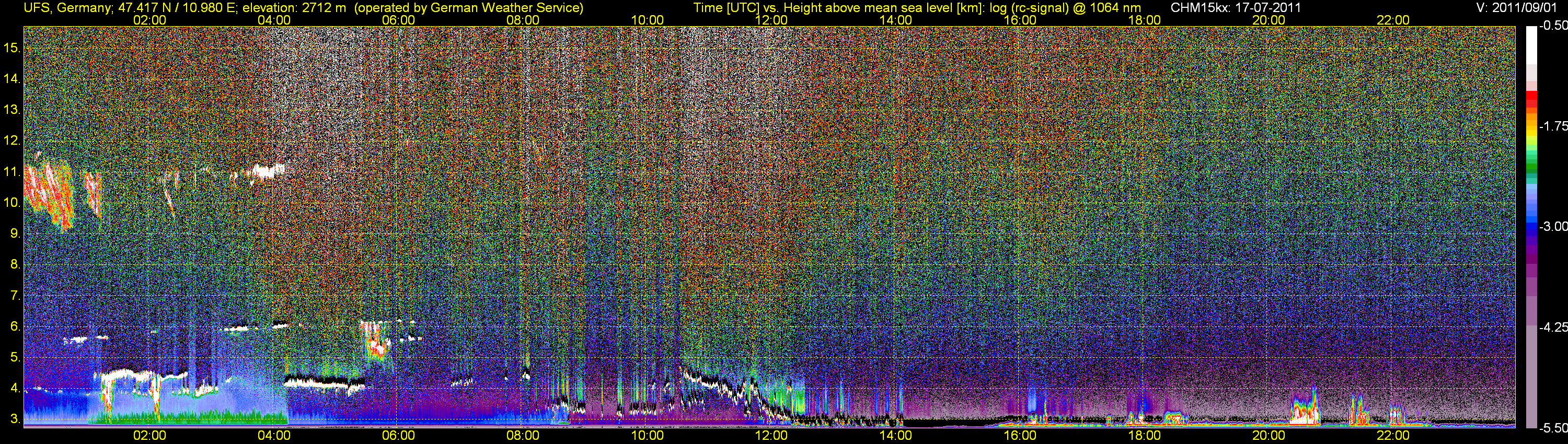
Task: Click the -5.50 label below the color scale
Action: [x=1553, y=428]
